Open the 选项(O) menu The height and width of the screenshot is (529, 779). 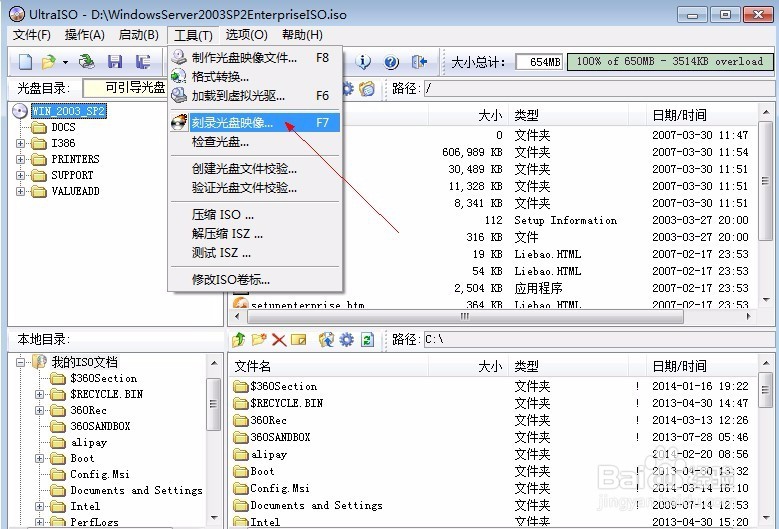tap(246, 35)
